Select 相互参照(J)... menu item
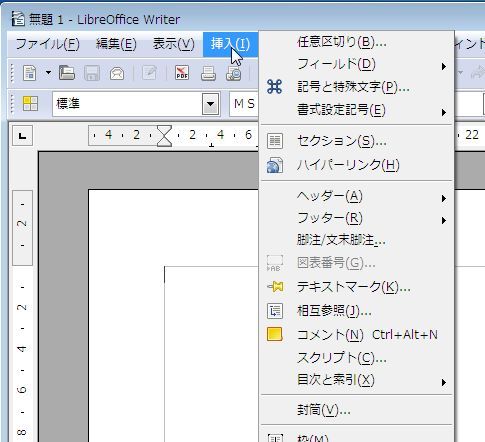Viewport: 485px width, 442px height. (357, 311)
